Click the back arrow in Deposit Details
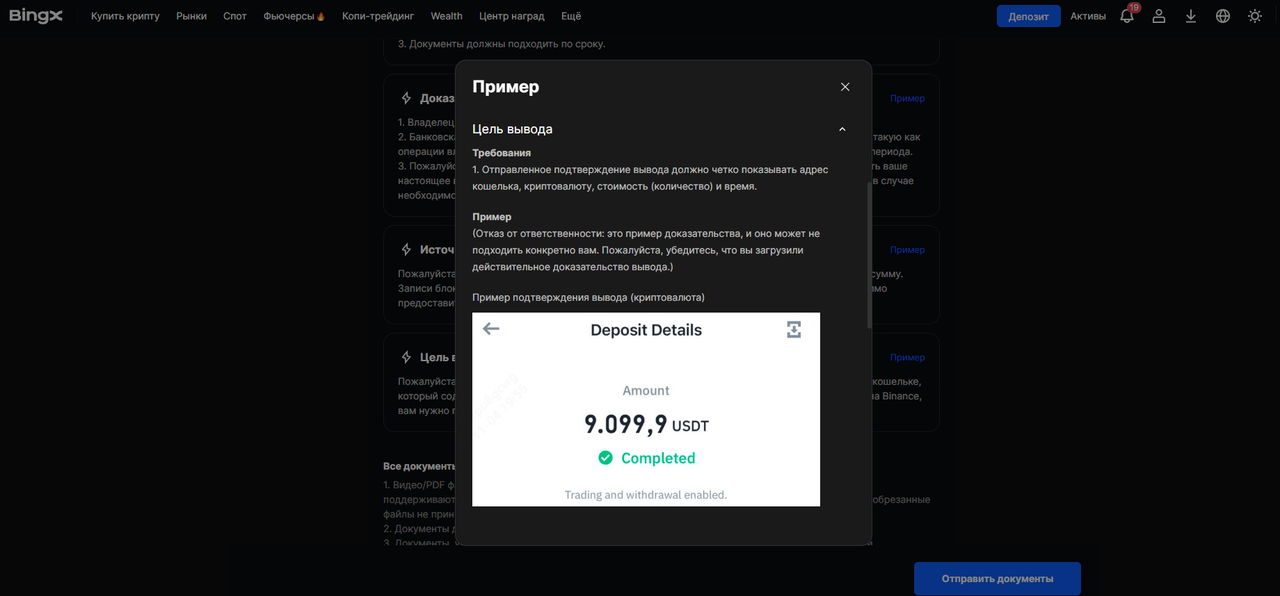This screenshot has height=596, width=1280. (491, 329)
